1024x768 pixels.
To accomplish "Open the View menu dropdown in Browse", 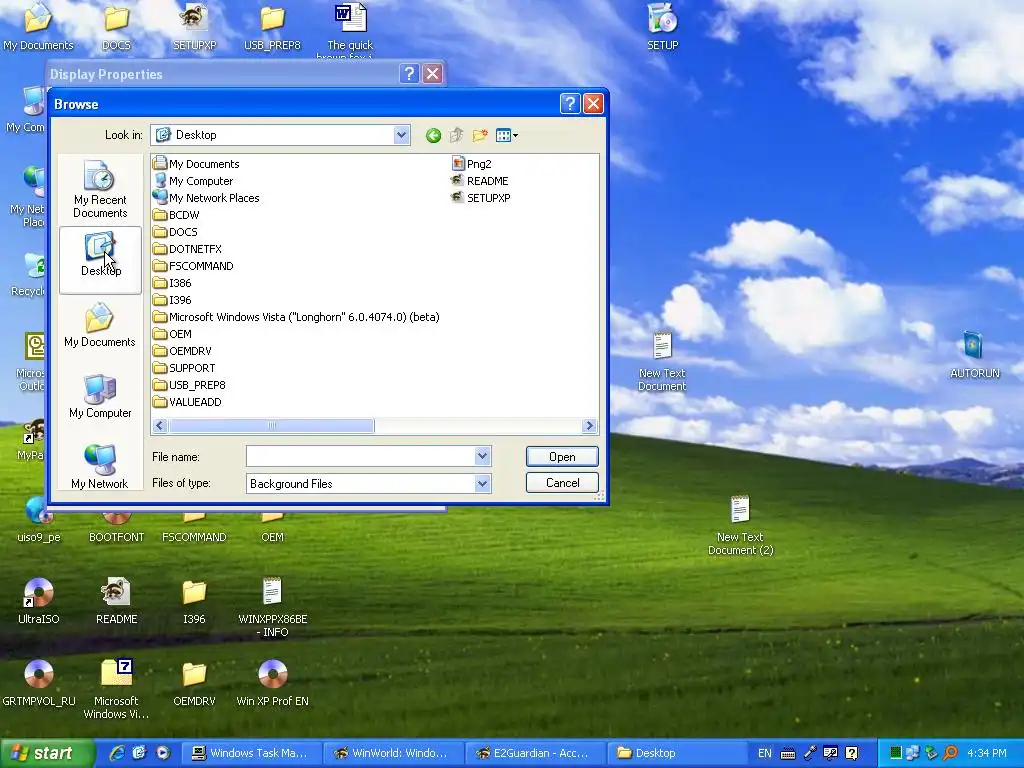I will pos(507,135).
